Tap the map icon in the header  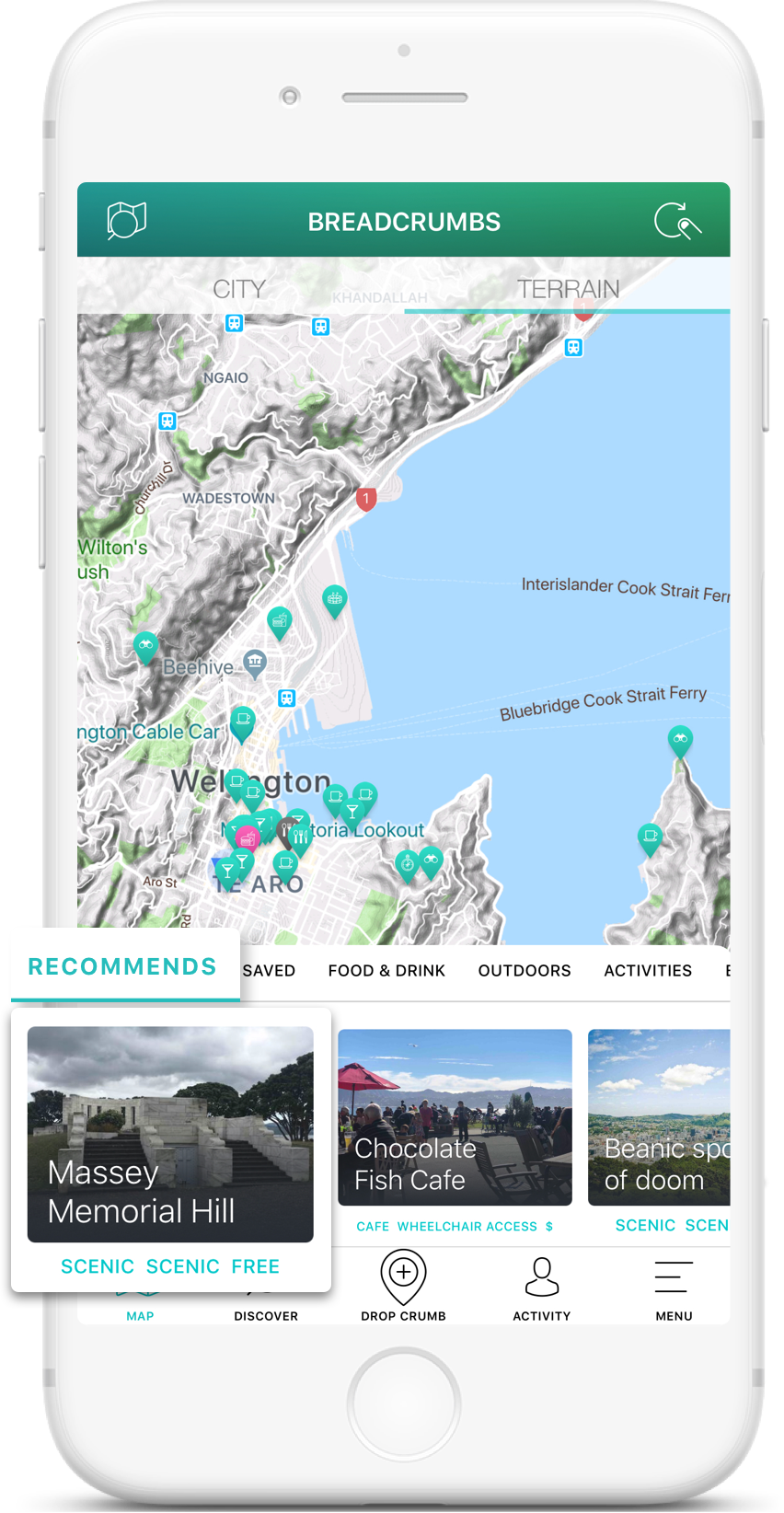[x=127, y=221]
